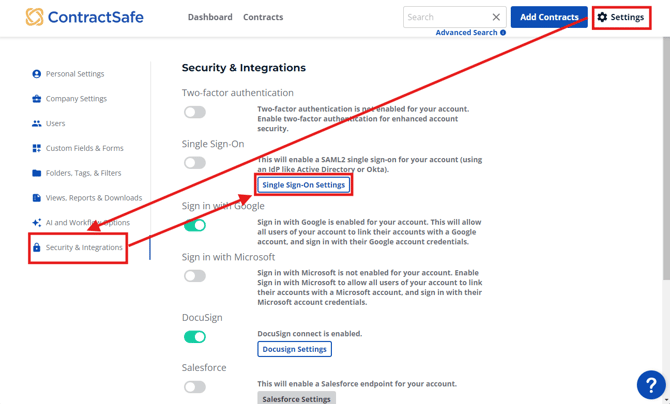The image size is (670, 404).
Task: Turn on the Single Sign-On switch
Action: click(x=195, y=163)
